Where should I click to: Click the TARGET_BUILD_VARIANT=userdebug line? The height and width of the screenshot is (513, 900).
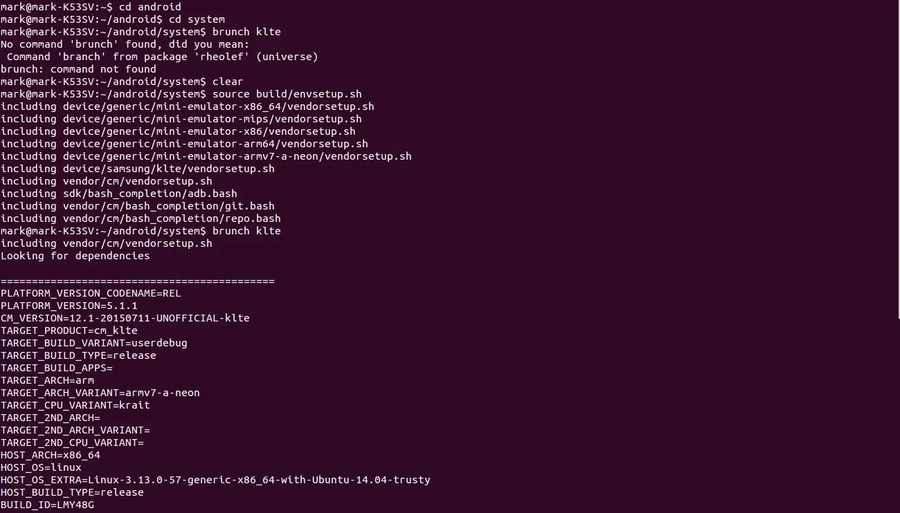coord(94,343)
